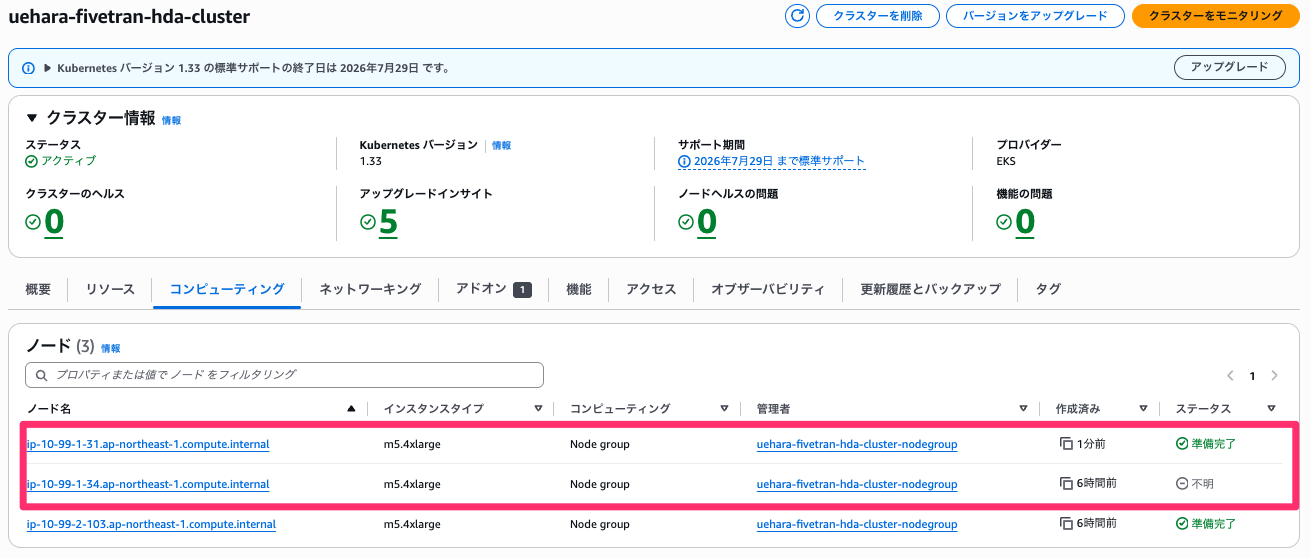Switch to the ネットワーキング tab

[370, 289]
